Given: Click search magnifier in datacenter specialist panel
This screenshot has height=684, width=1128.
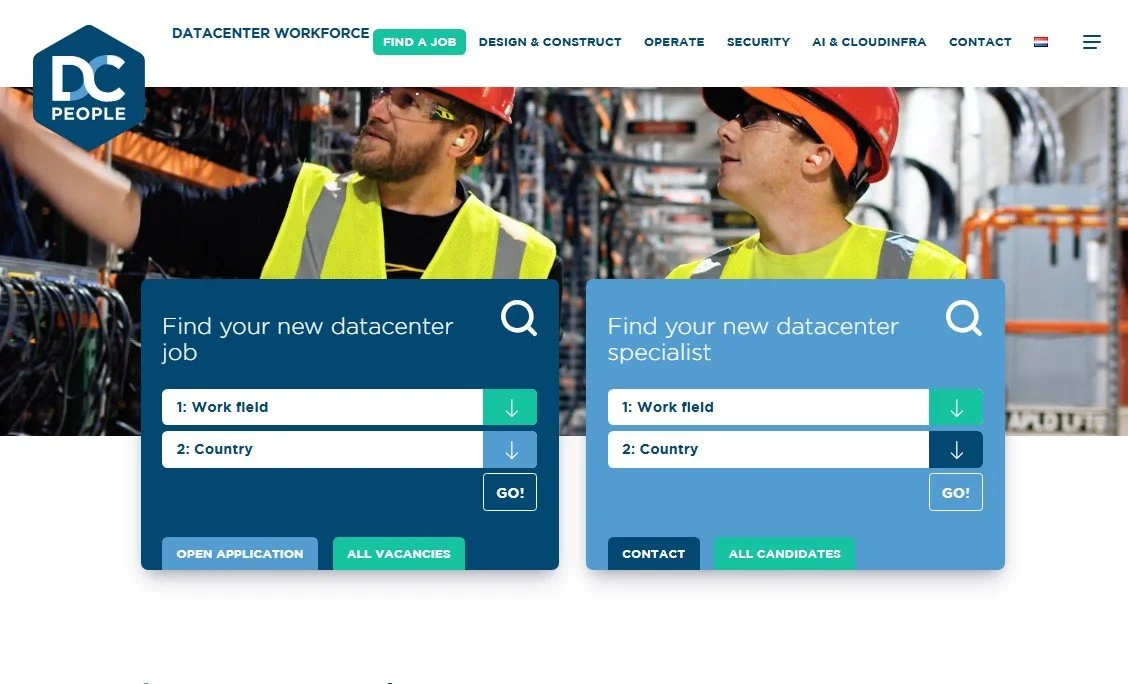Looking at the screenshot, I should coord(964,318).
